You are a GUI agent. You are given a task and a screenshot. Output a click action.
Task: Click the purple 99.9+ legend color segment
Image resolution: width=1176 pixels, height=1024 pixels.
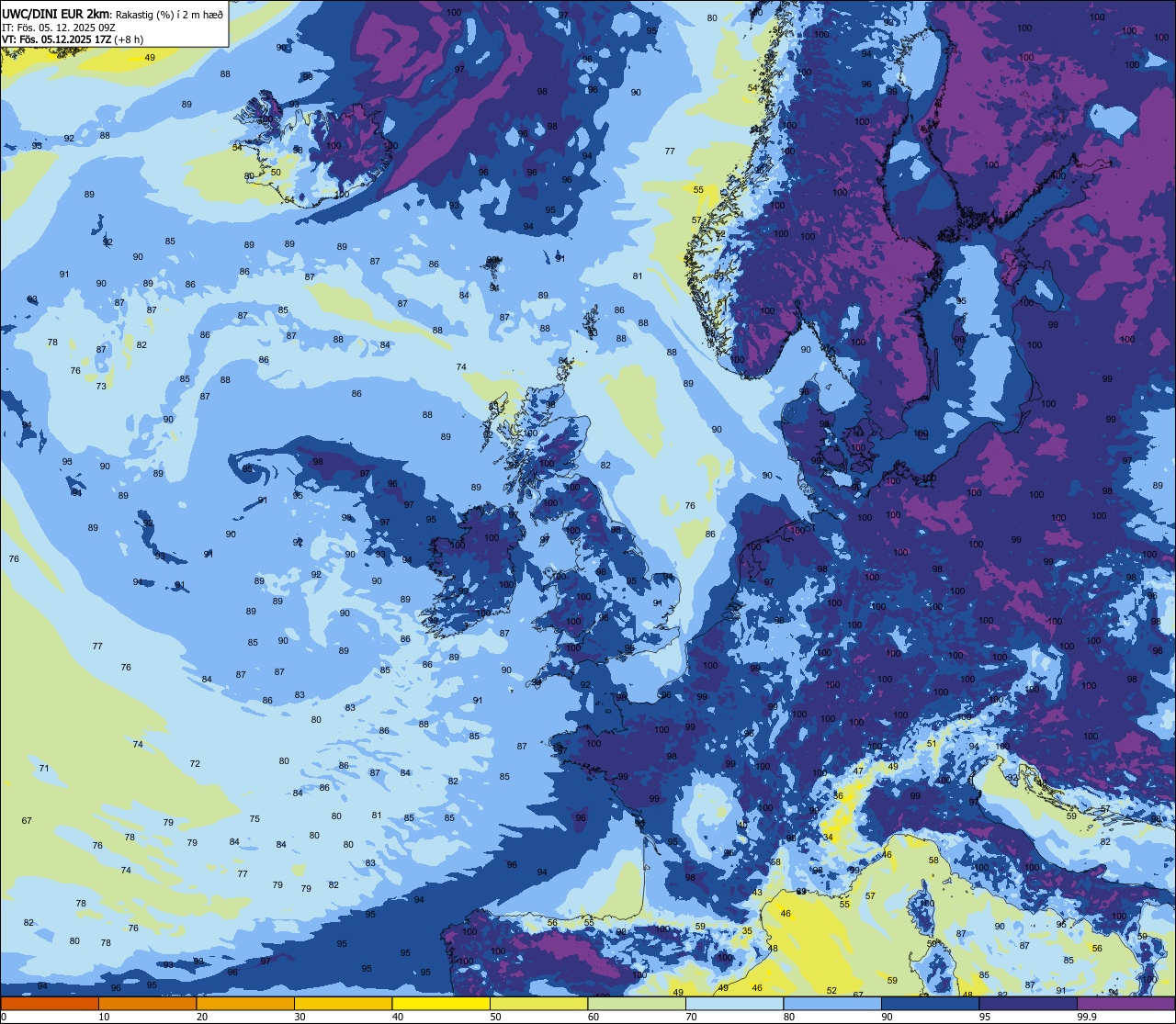coord(1126,1003)
